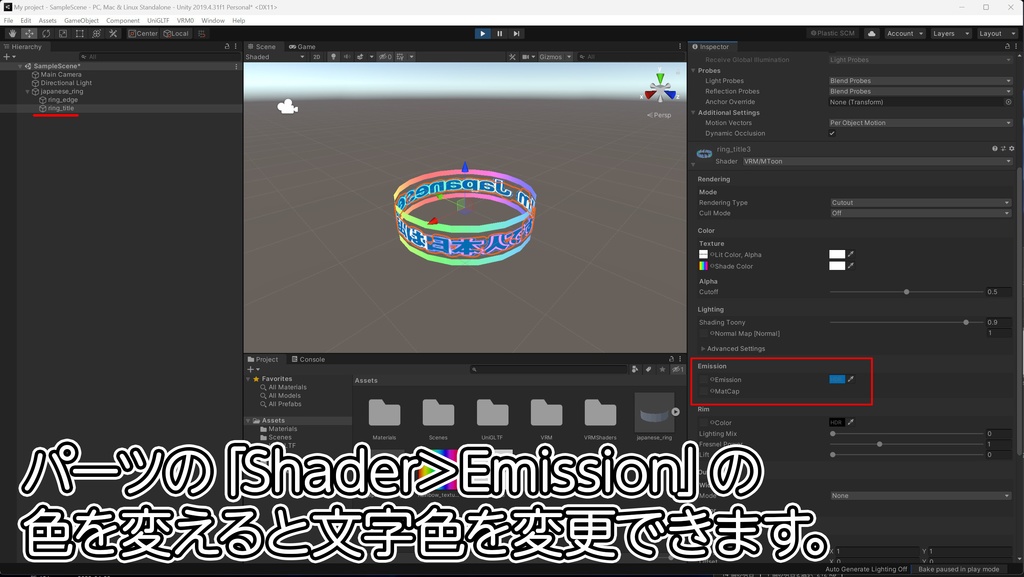Open the Account dropdown
This screenshot has width=1024, height=577.
tap(904, 33)
